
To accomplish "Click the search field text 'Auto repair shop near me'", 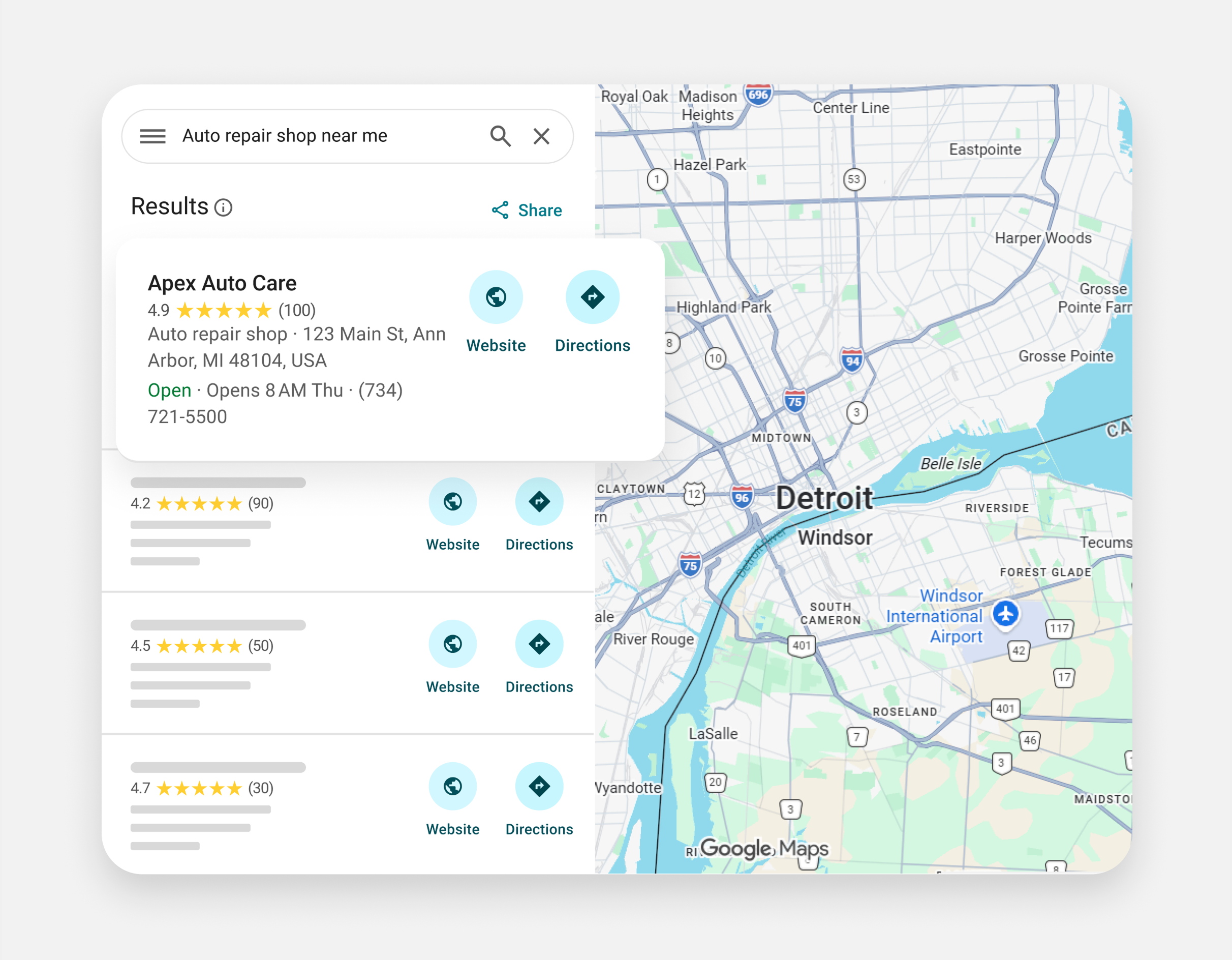I will (284, 136).
